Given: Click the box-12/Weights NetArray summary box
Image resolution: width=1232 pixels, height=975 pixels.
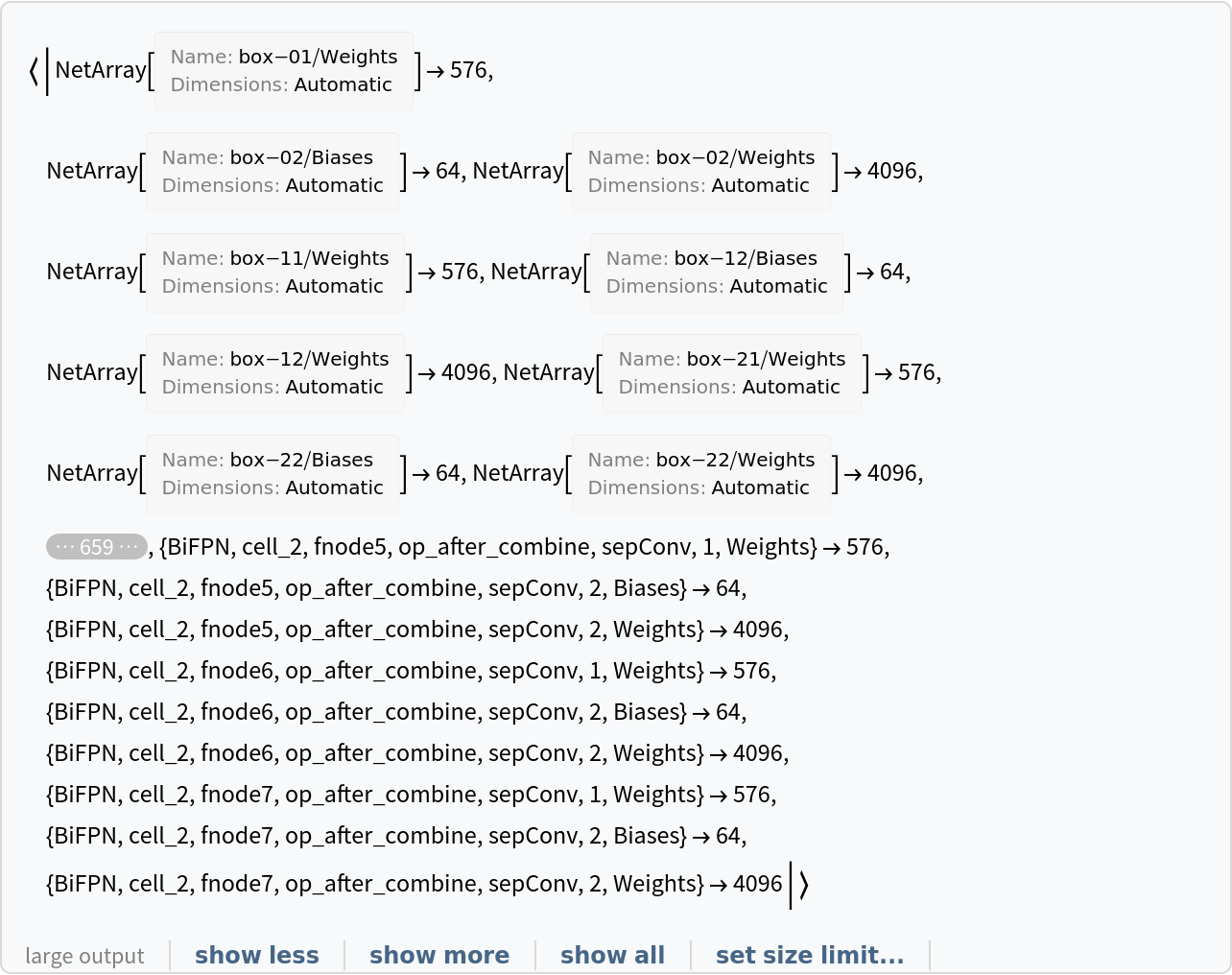Looking at the screenshot, I should pos(275,373).
